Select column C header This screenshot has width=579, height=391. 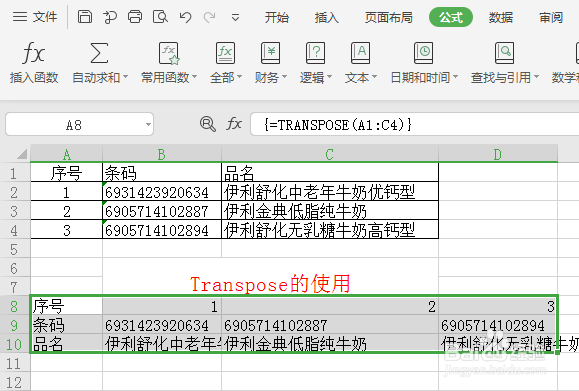pyautogui.click(x=330, y=154)
